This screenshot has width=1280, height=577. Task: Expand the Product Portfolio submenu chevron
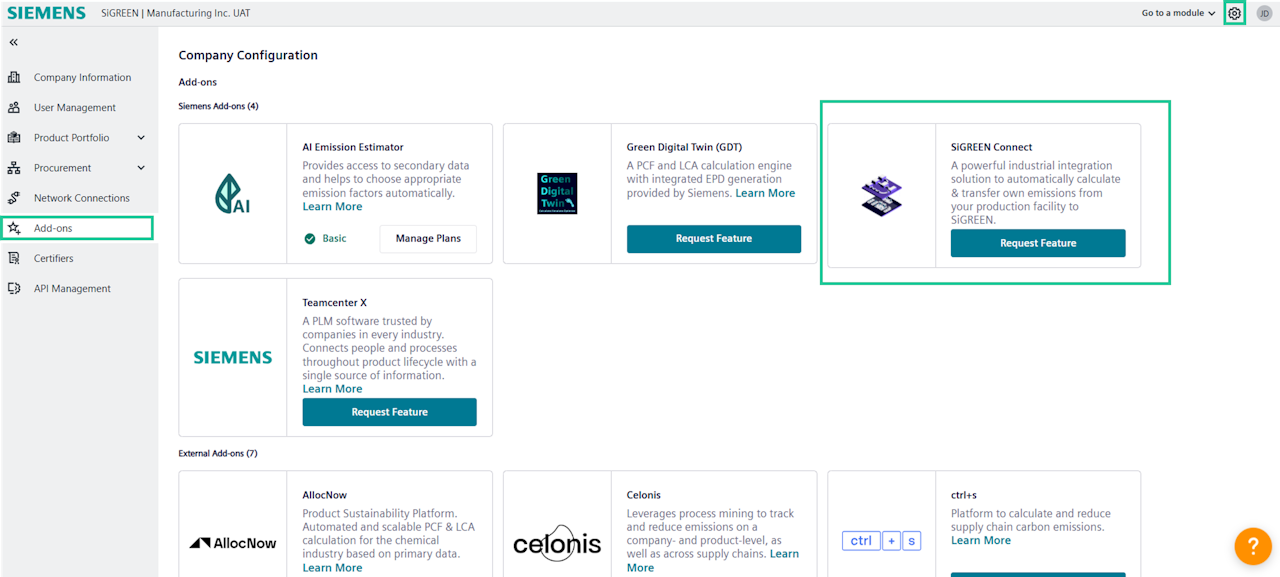click(141, 138)
